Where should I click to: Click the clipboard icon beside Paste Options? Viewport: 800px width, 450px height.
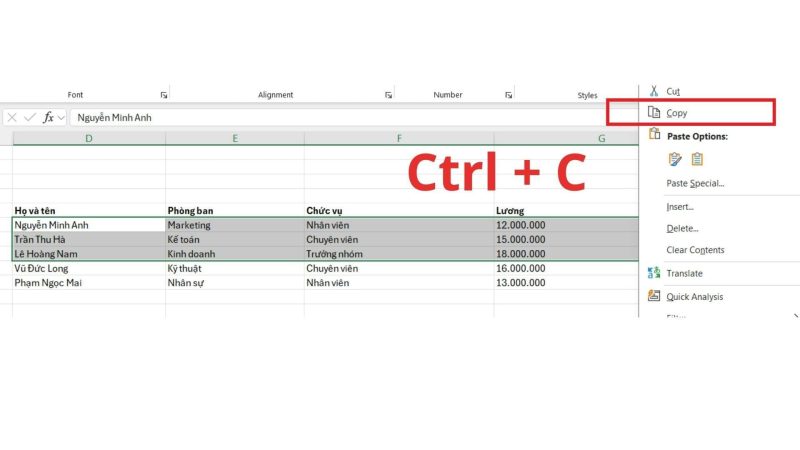654,134
